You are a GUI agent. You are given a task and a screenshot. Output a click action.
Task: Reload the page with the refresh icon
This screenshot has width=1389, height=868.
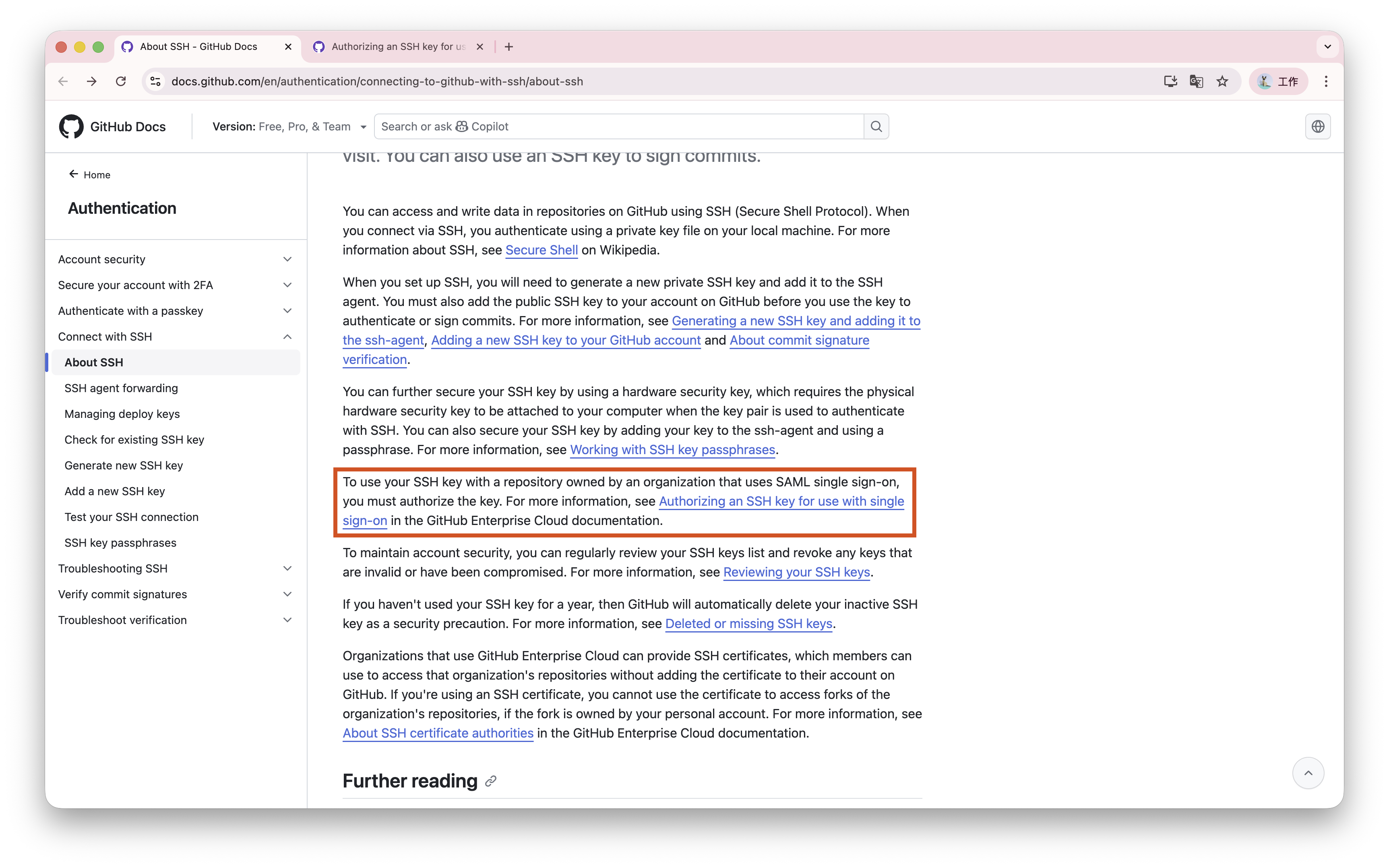pos(120,81)
